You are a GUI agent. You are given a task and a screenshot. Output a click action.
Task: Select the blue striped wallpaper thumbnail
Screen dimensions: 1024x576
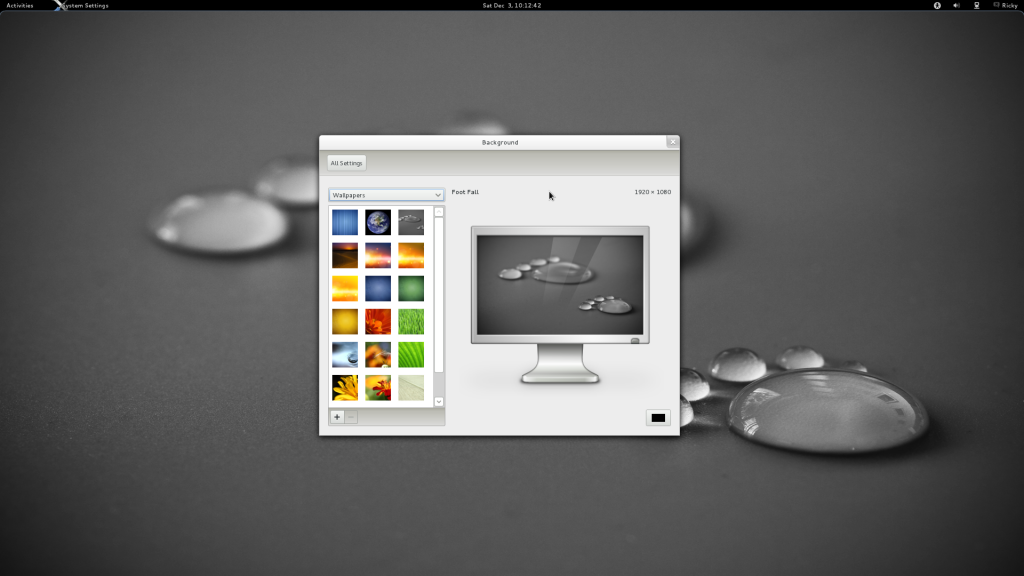coord(345,222)
